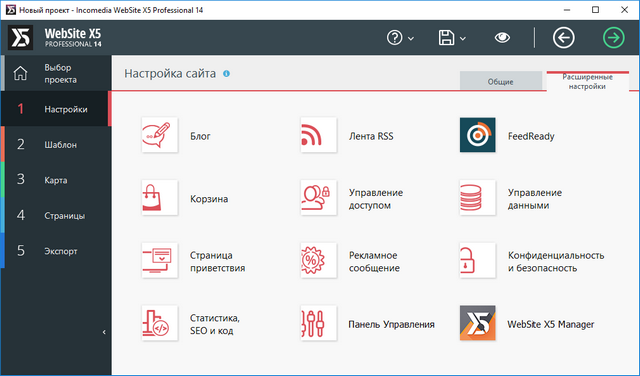Open the shopping cart (Корзина) icon
The height and width of the screenshot is (376, 640).
pos(160,198)
